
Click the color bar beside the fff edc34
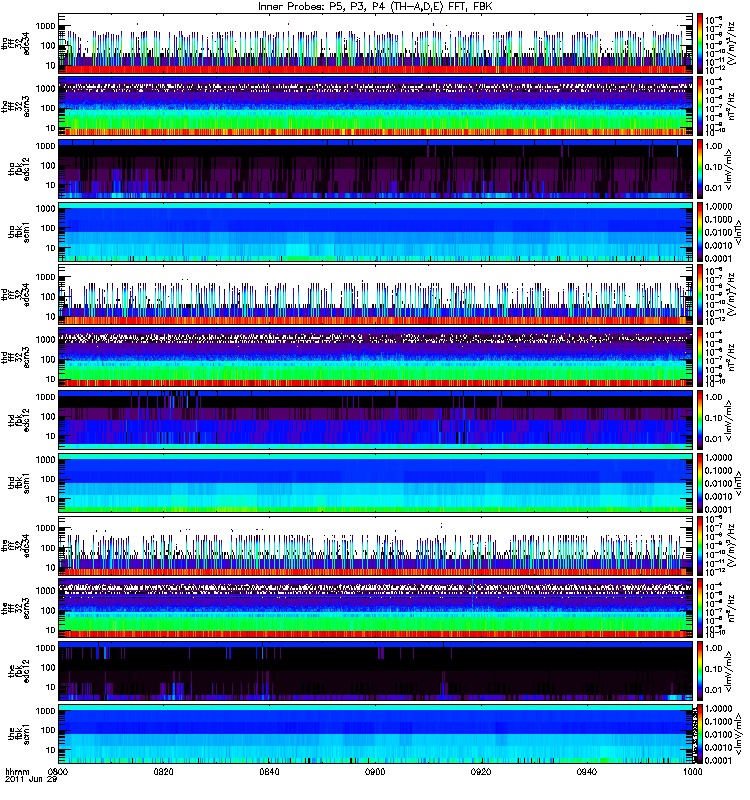pyautogui.click(x=700, y=545)
